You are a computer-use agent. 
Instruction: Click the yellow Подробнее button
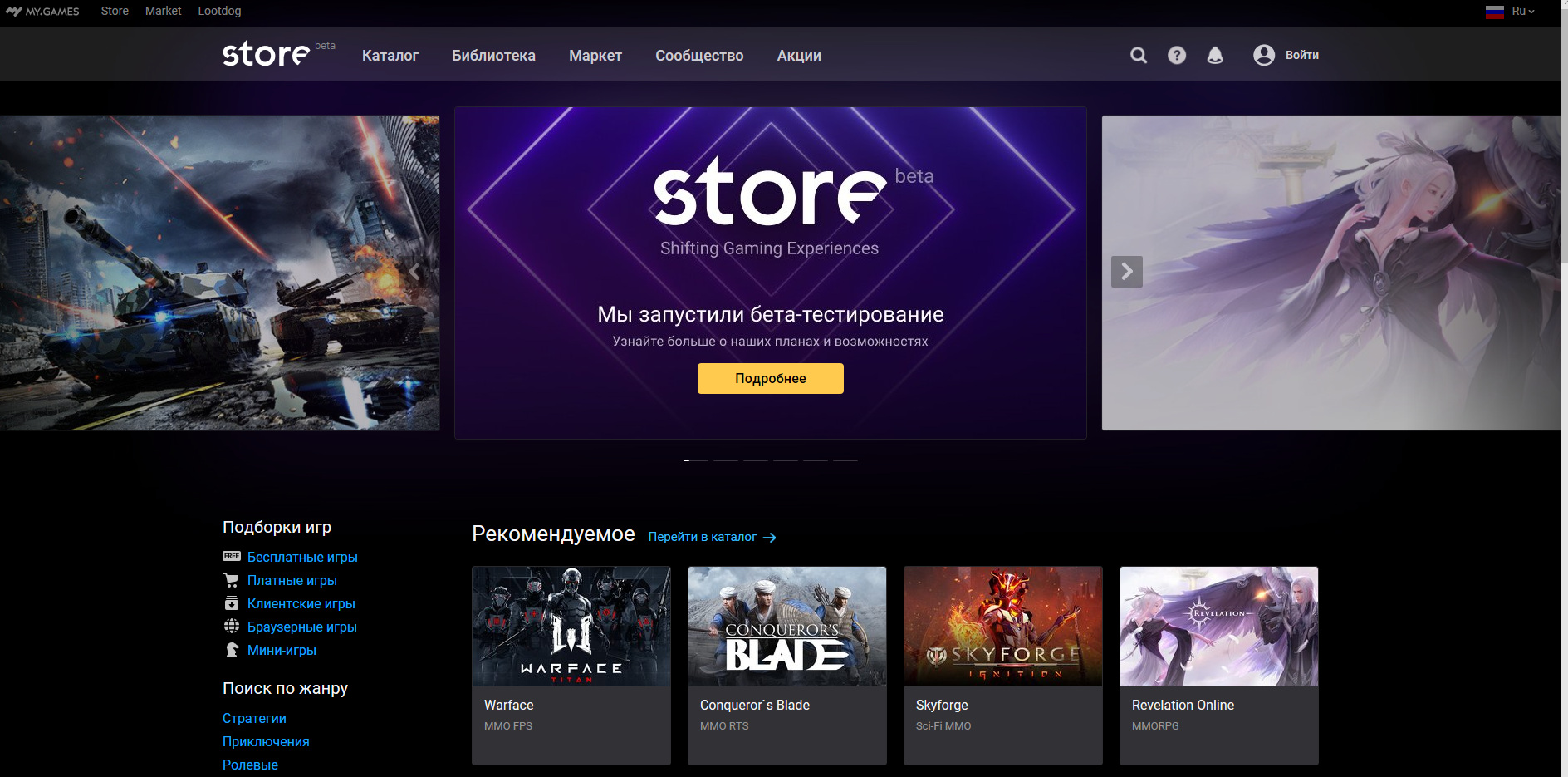tap(770, 378)
